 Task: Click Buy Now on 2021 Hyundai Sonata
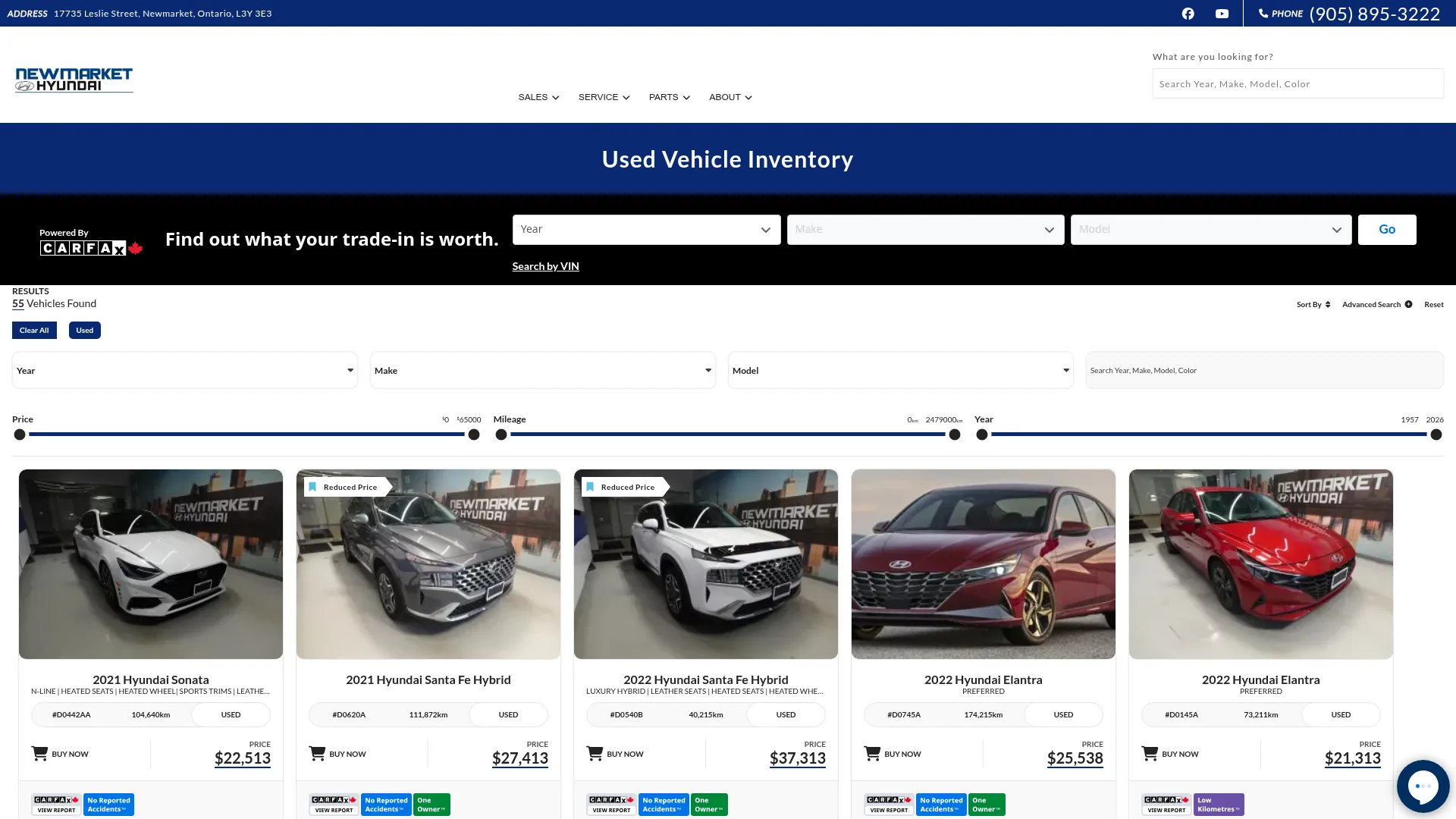coord(60,754)
